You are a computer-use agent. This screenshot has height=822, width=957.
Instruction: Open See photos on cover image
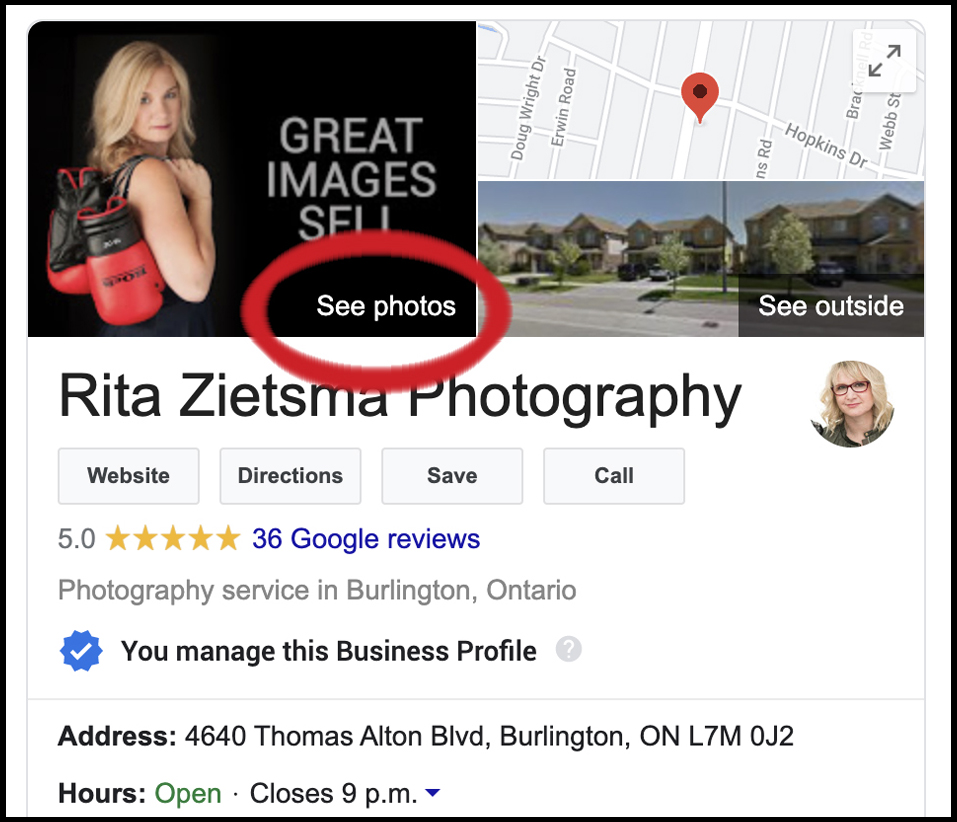point(386,306)
